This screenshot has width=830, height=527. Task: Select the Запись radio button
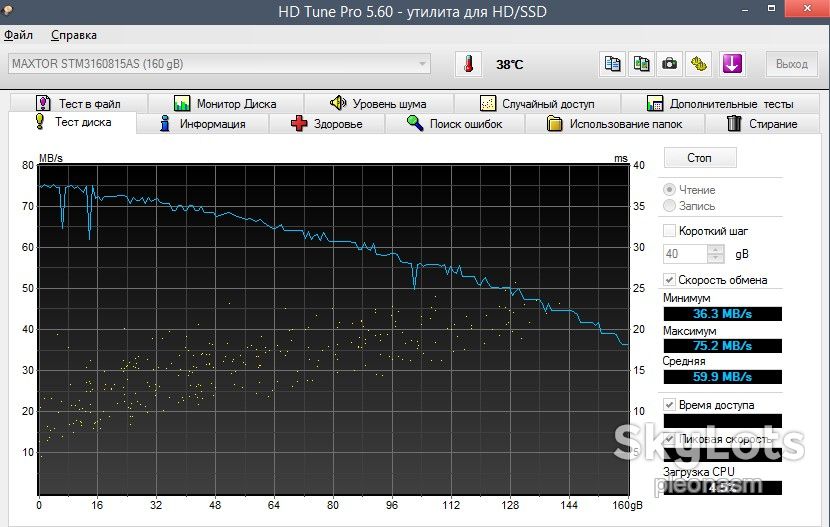click(669, 205)
